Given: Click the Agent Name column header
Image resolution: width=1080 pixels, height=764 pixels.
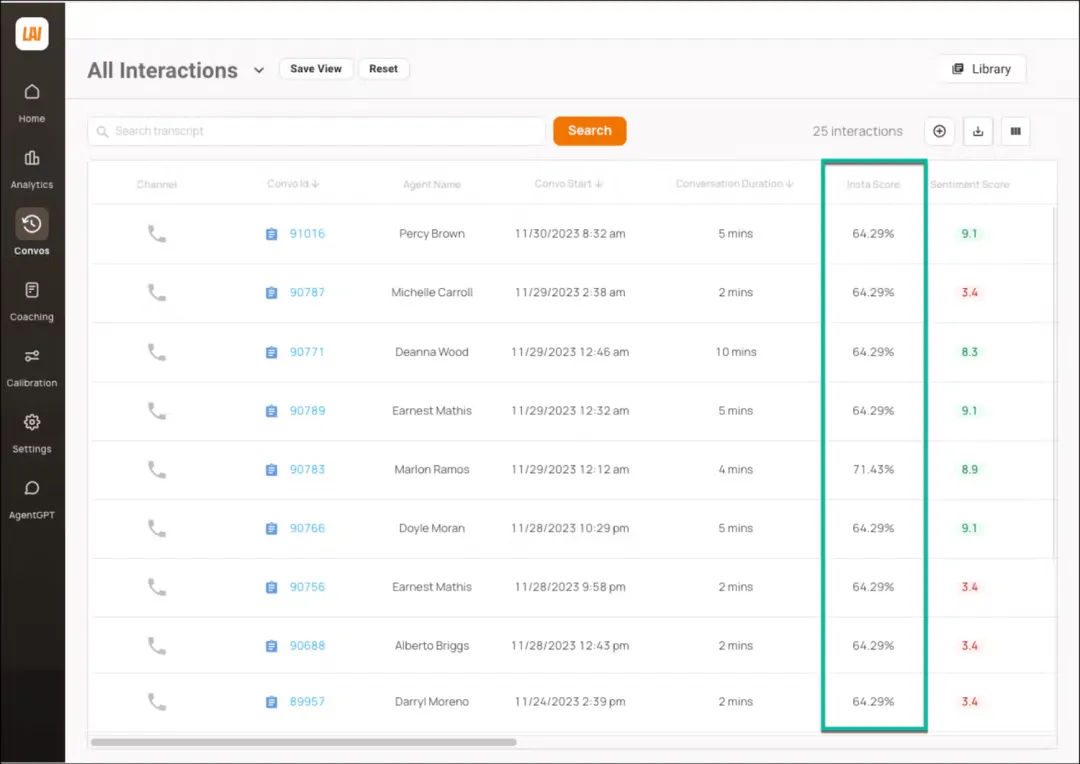Looking at the screenshot, I should [x=432, y=185].
